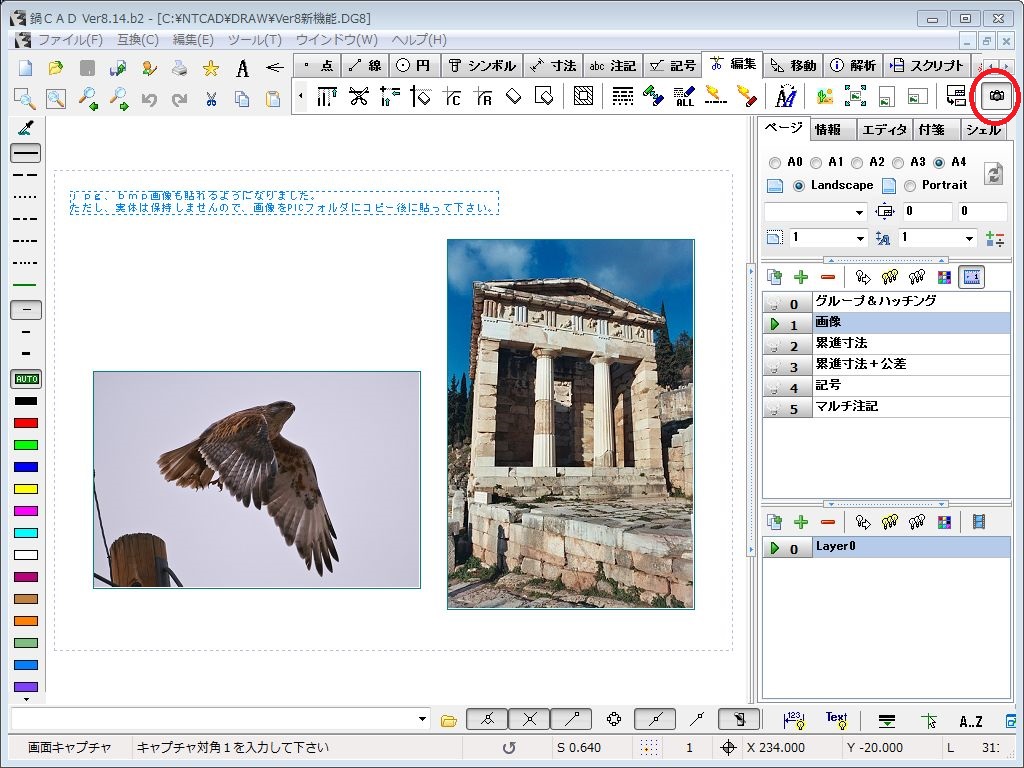The width and height of the screenshot is (1024, 768).
Task: Open the 編集(E) menu
Action: click(193, 40)
